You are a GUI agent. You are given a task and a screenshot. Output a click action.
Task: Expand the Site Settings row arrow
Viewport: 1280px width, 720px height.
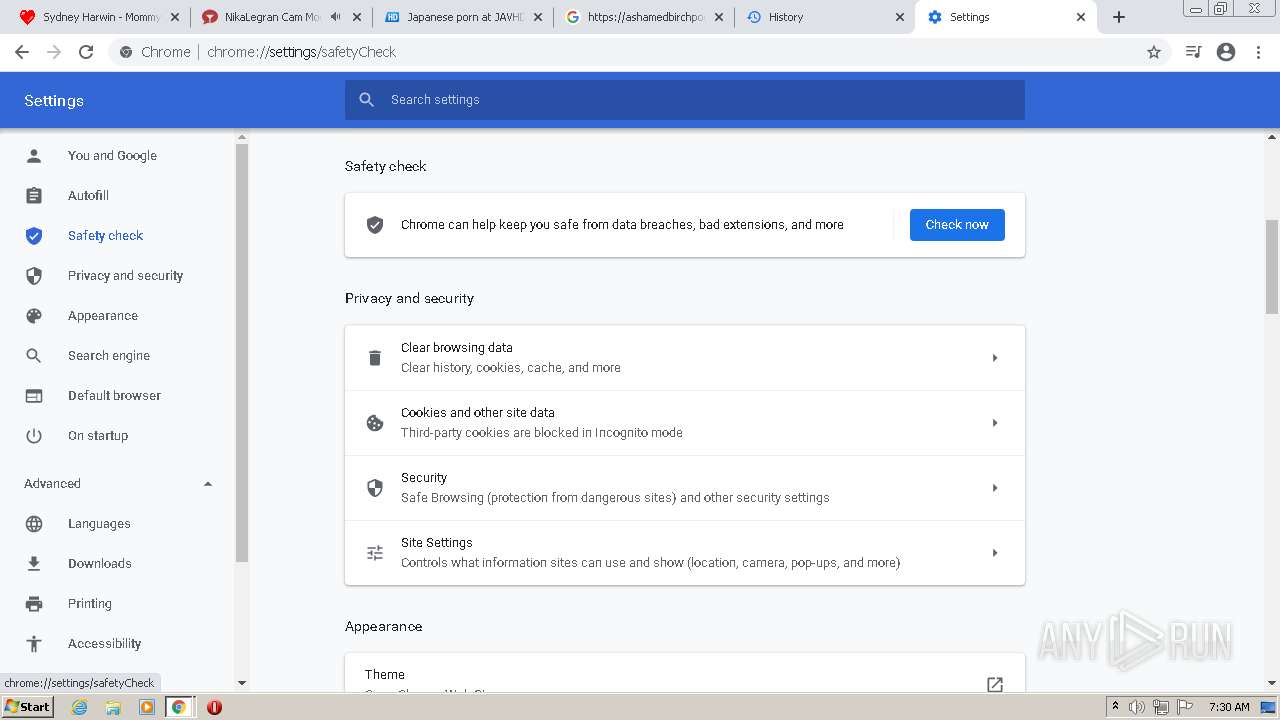pos(994,553)
